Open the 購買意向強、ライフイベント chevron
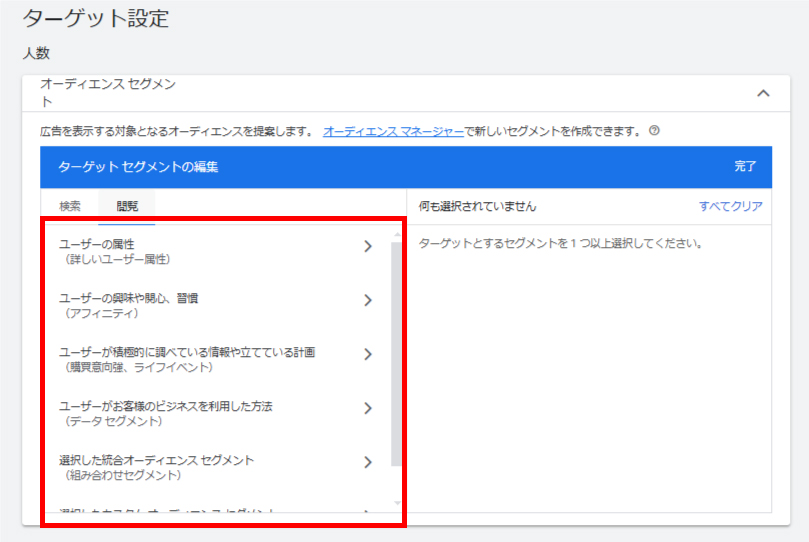Viewport: 809px width, 542px height. [x=368, y=354]
